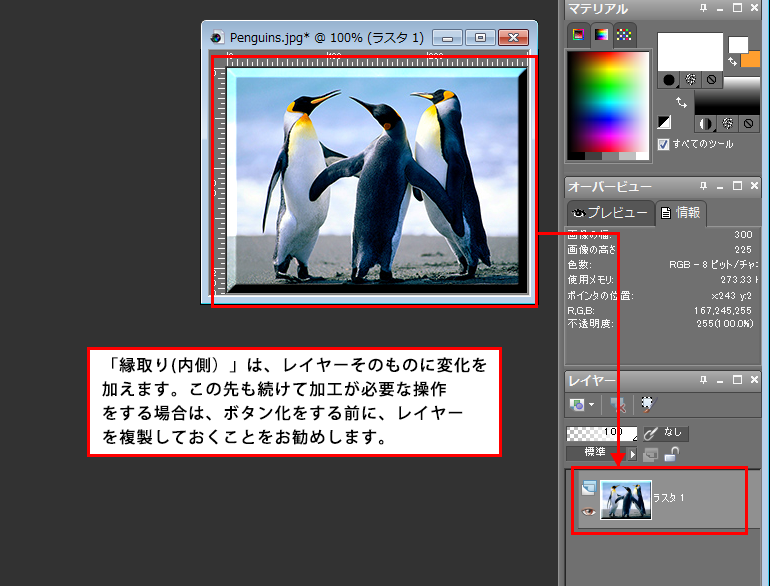Click the Edit Selection icon in Layers
Screen dimensions: 770x586
649,405
